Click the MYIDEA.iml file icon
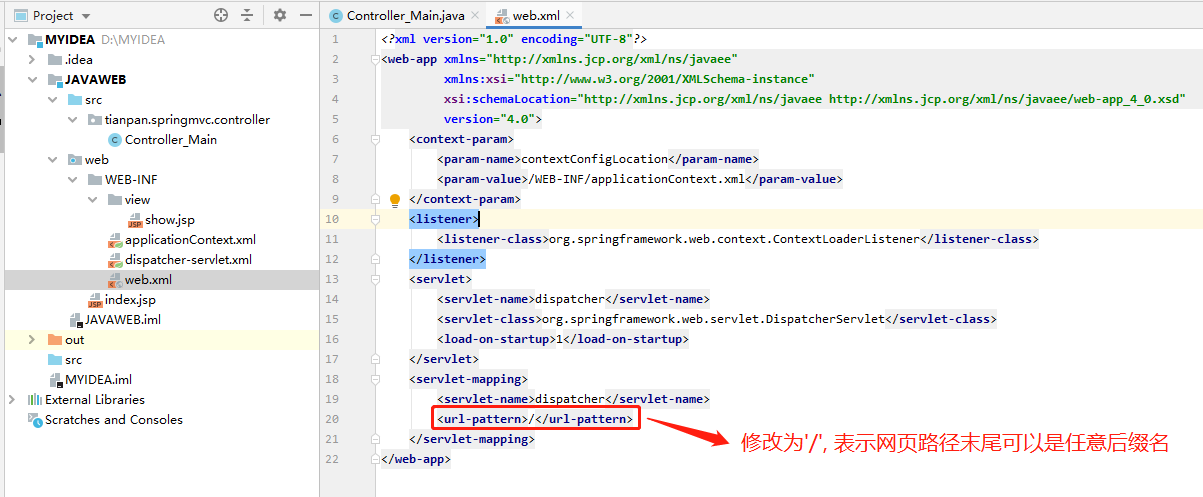Screen dimensions: 1203x497 point(56,379)
